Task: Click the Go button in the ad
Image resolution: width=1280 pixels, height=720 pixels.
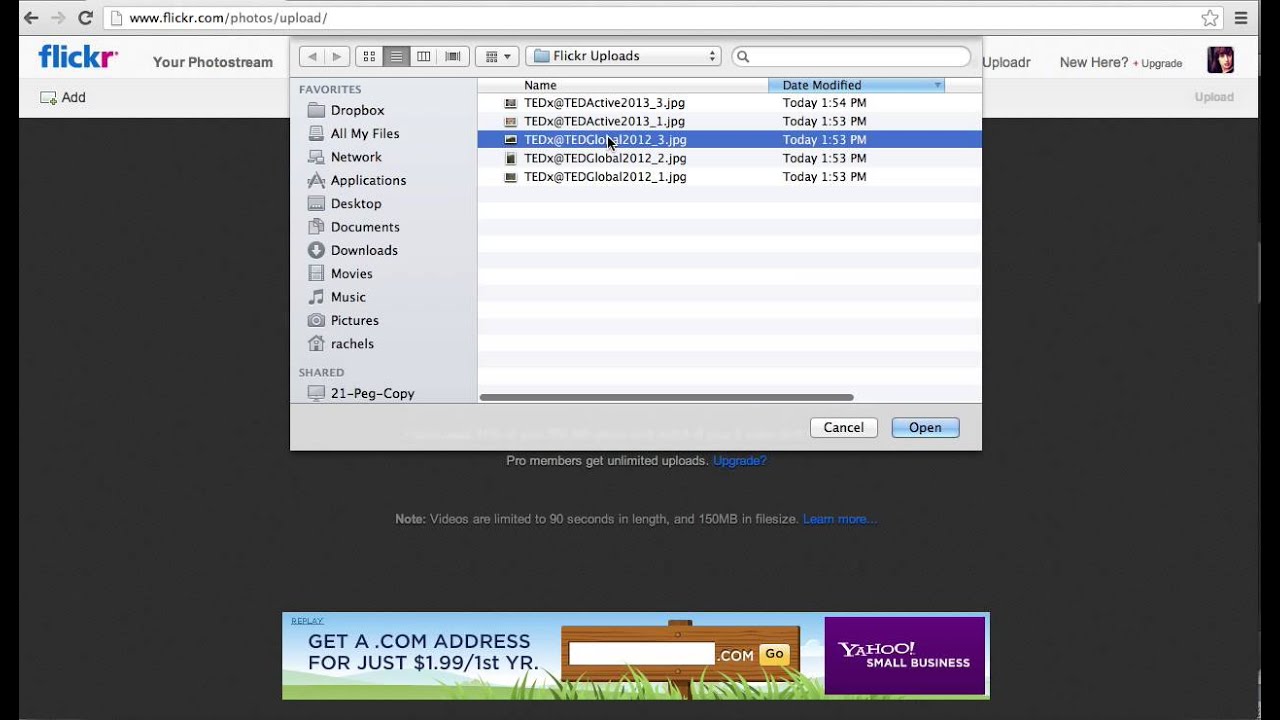Action: click(774, 654)
